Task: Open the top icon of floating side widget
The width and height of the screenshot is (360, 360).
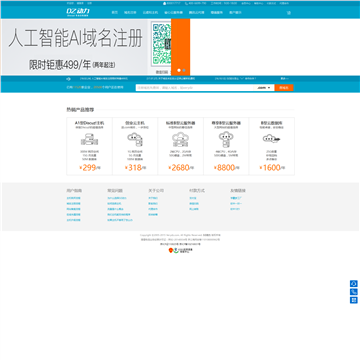Action: [x=354, y=284]
